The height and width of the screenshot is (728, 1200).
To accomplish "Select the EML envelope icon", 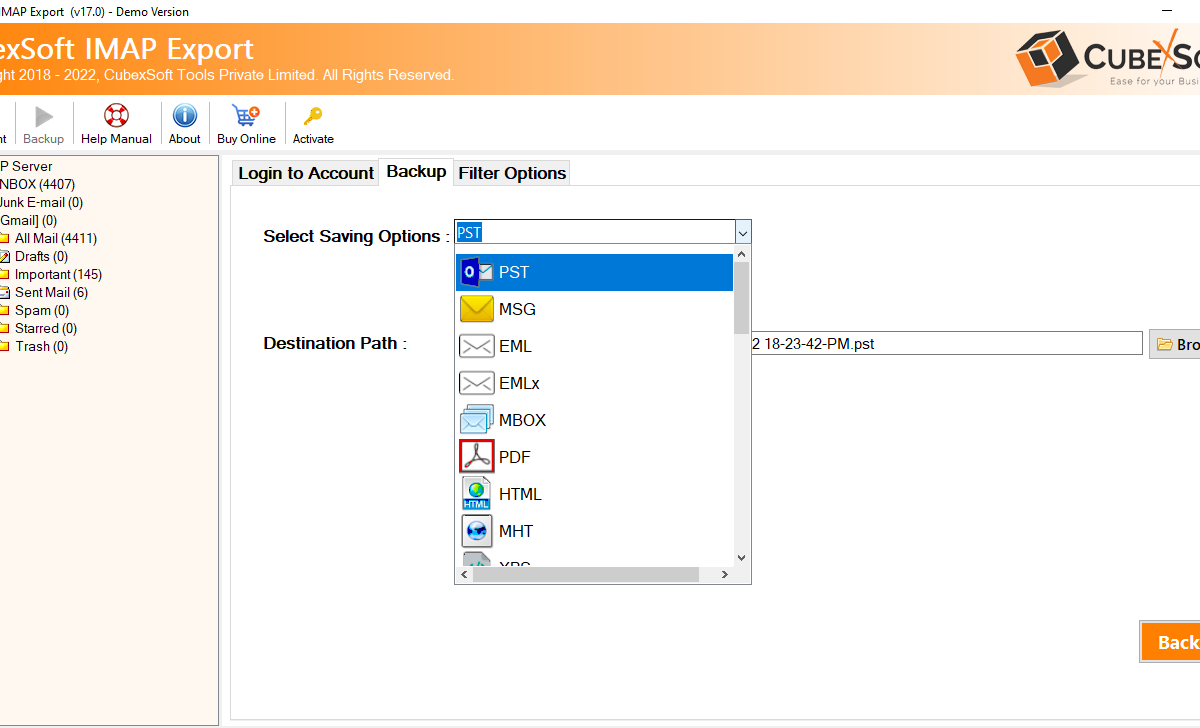I will click(x=476, y=346).
